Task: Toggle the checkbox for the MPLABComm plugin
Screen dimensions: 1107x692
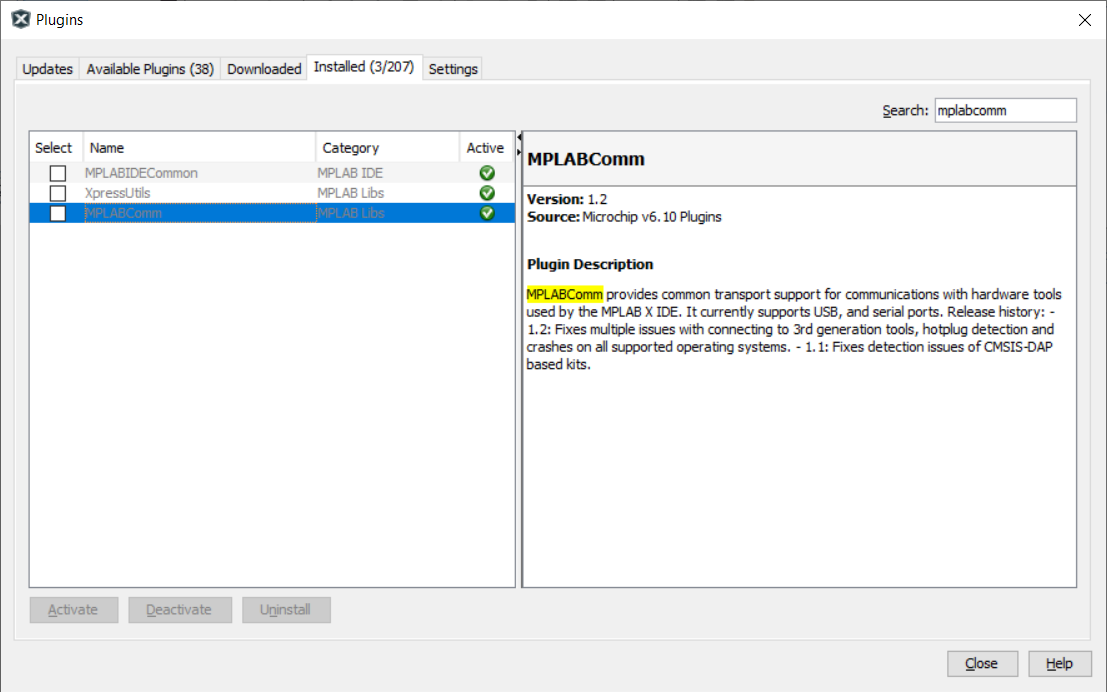Action: (57, 213)
